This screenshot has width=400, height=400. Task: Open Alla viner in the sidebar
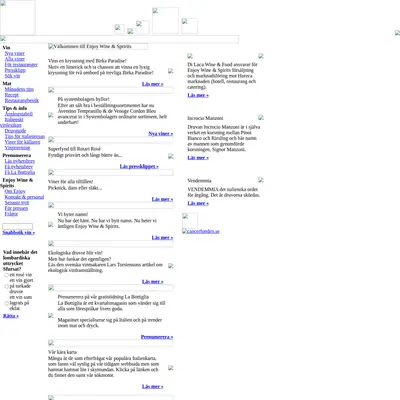(15, 59)
